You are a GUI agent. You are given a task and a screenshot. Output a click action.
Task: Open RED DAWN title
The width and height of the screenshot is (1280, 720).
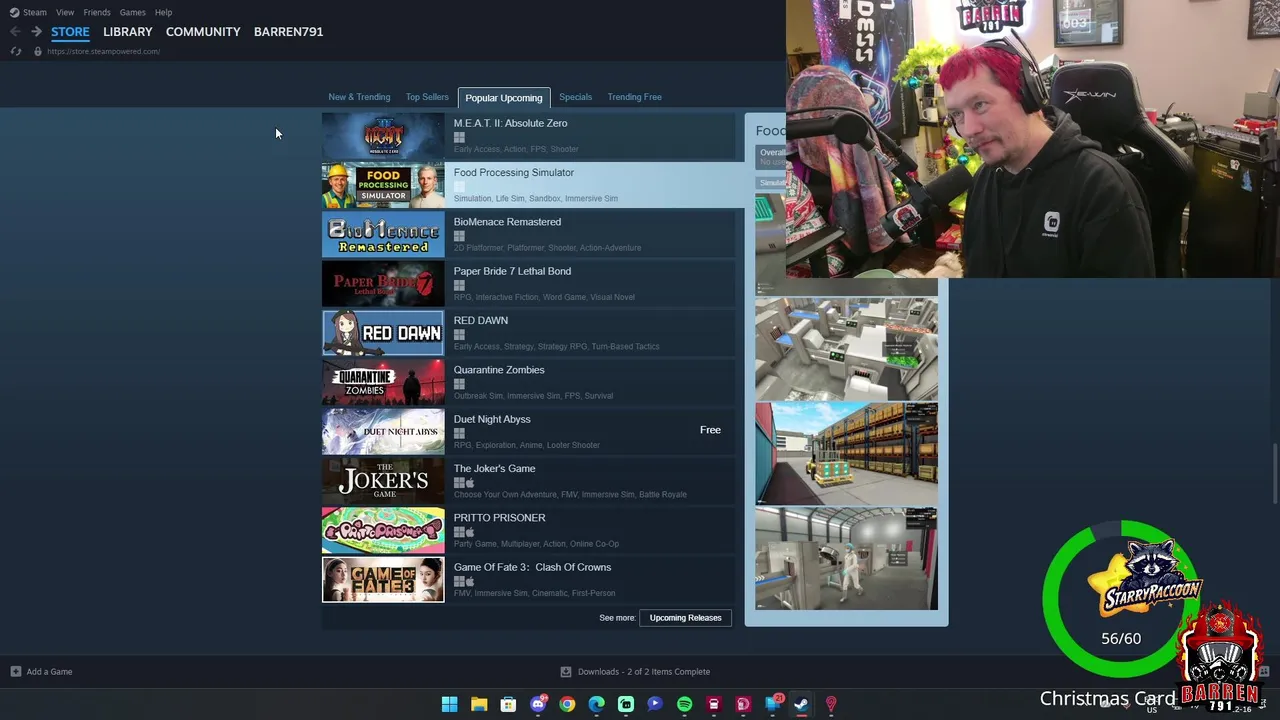click(x=481, y=320)
